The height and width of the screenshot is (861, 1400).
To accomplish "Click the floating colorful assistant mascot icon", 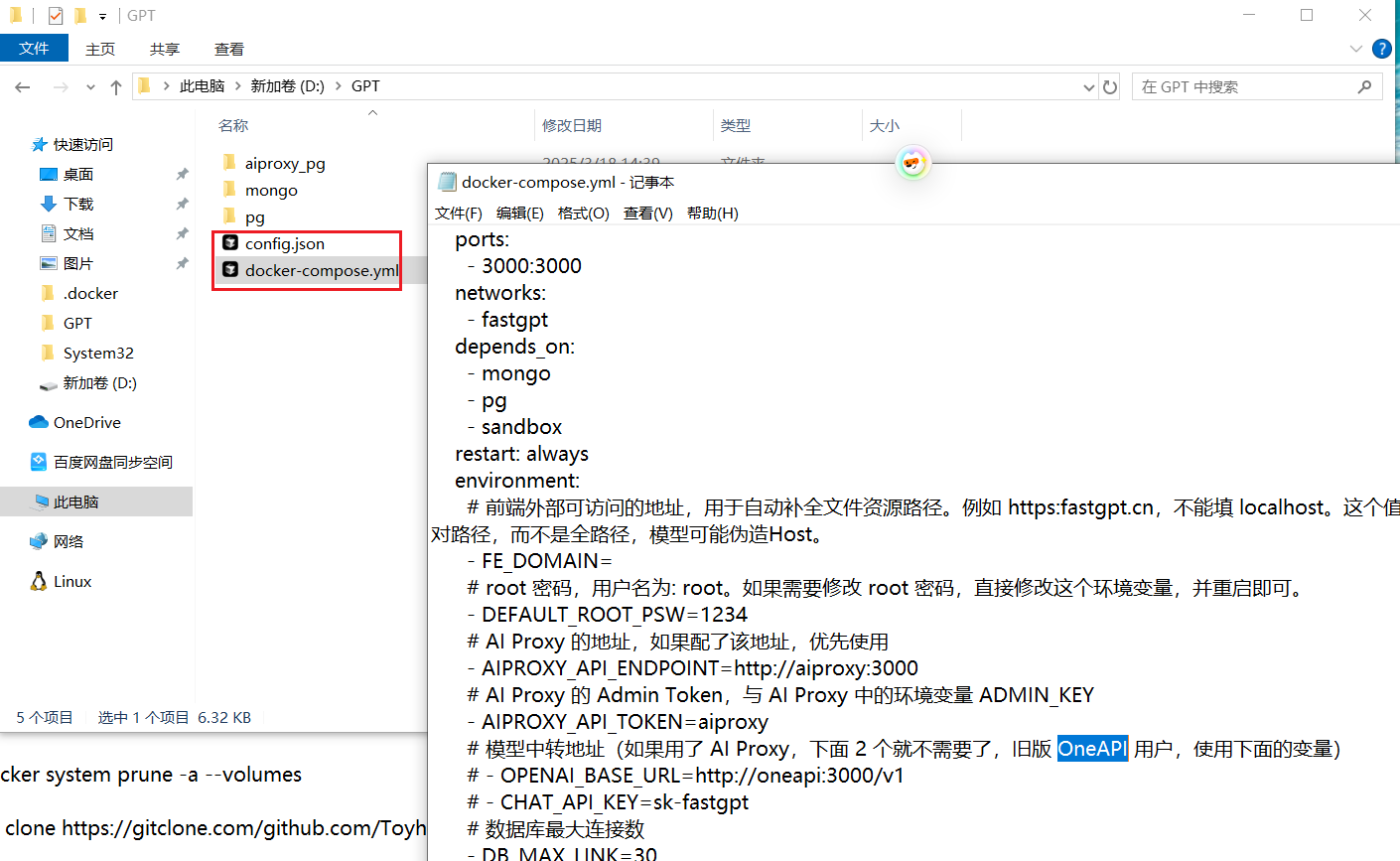I will pos(912,164).
